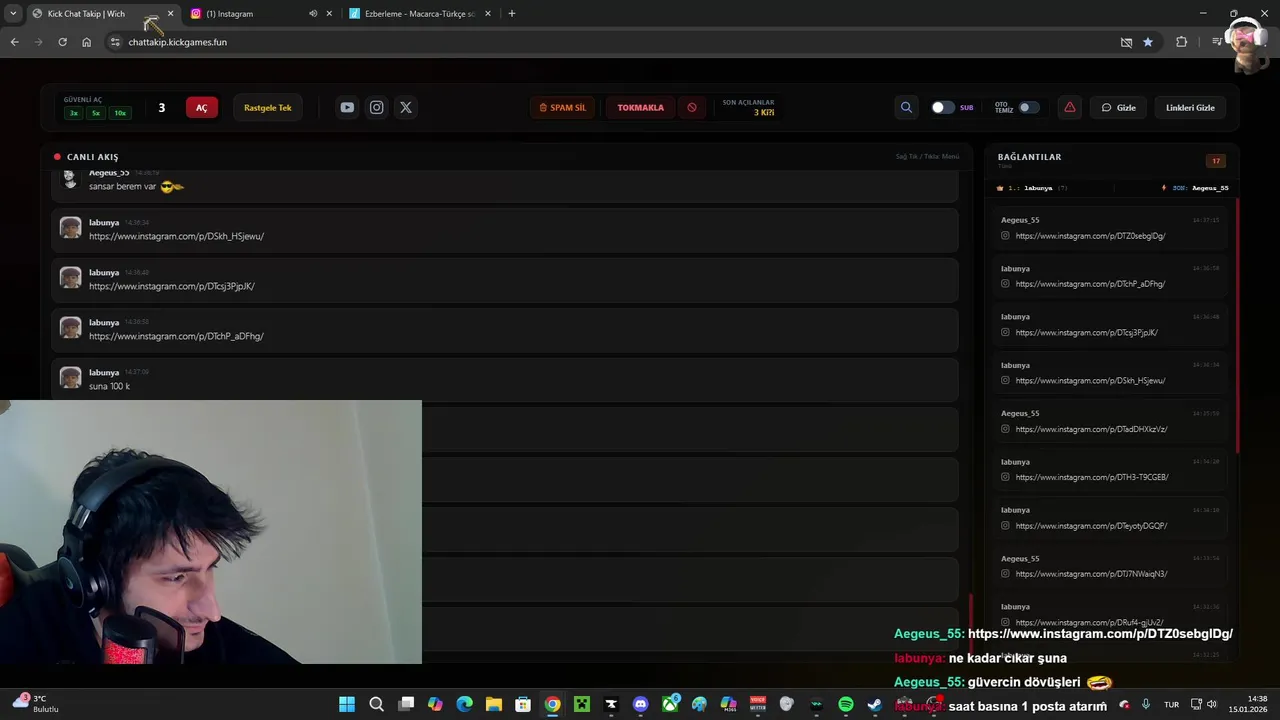
Task: Click the Gizle button
Action: [x=1119, y=107]
